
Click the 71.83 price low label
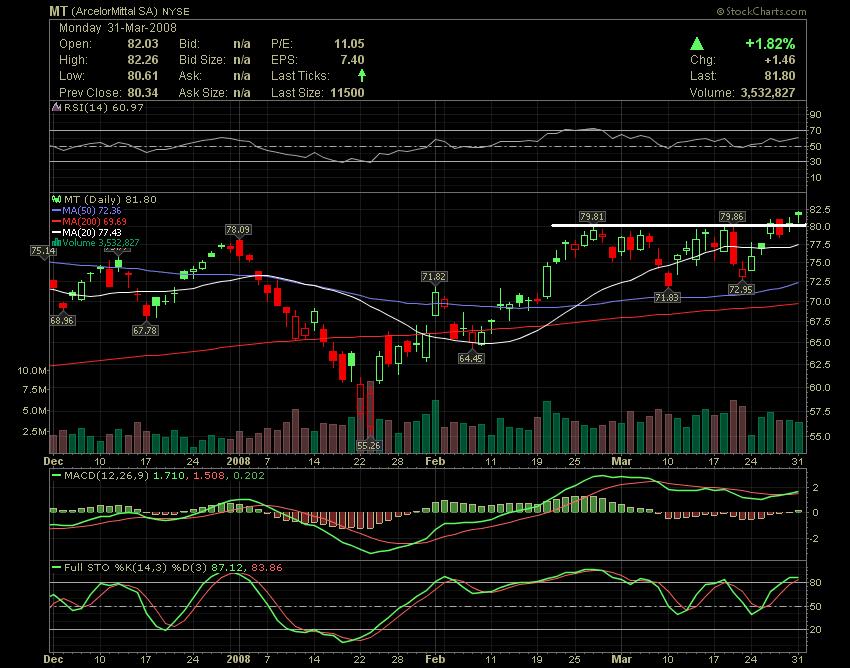[x=667, y=298]
